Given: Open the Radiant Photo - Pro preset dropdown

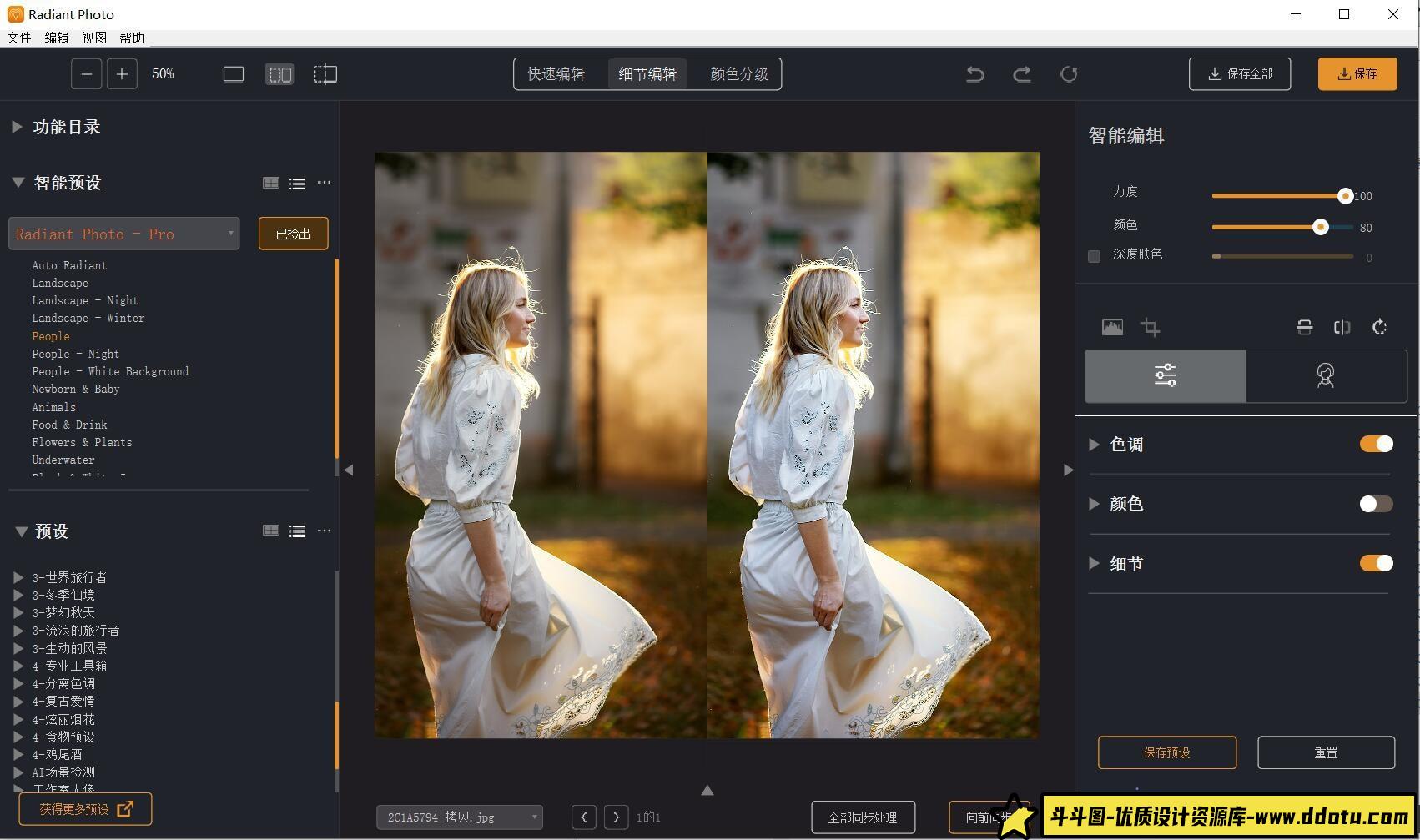Looking at the screenshot, I should (x=123, y=234).
